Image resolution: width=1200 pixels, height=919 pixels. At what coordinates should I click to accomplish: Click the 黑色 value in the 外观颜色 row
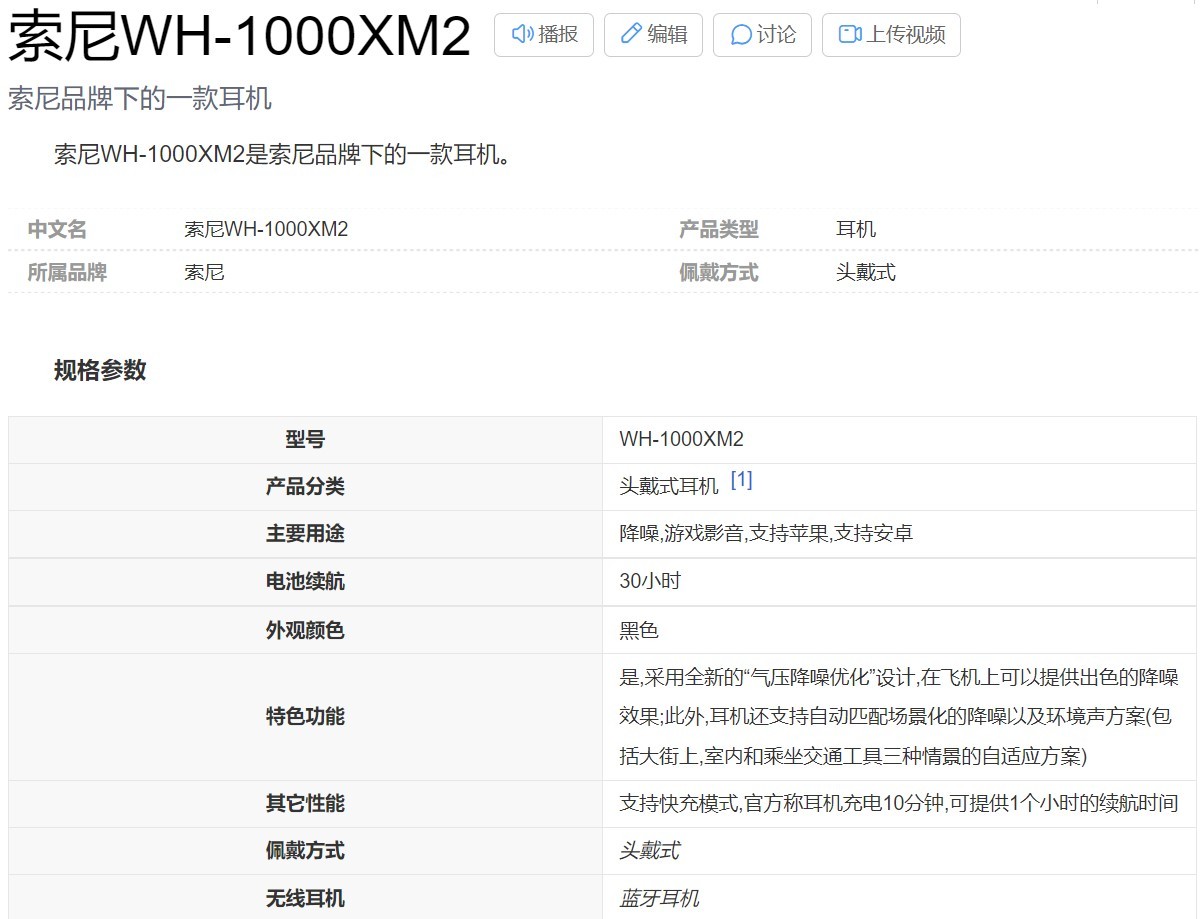coord(639,631)
